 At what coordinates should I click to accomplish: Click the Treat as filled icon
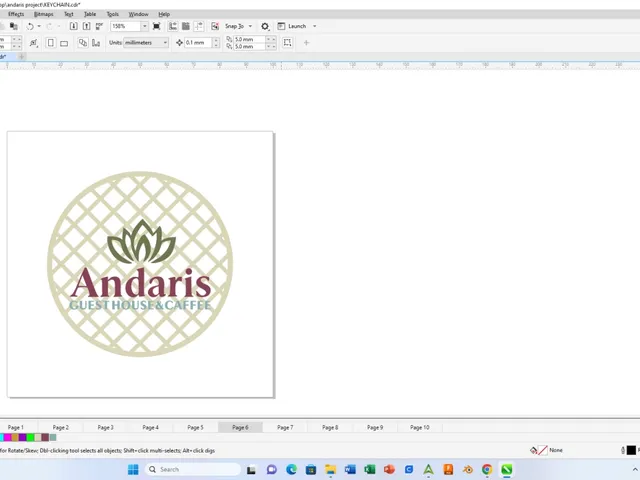click(287, 42)
